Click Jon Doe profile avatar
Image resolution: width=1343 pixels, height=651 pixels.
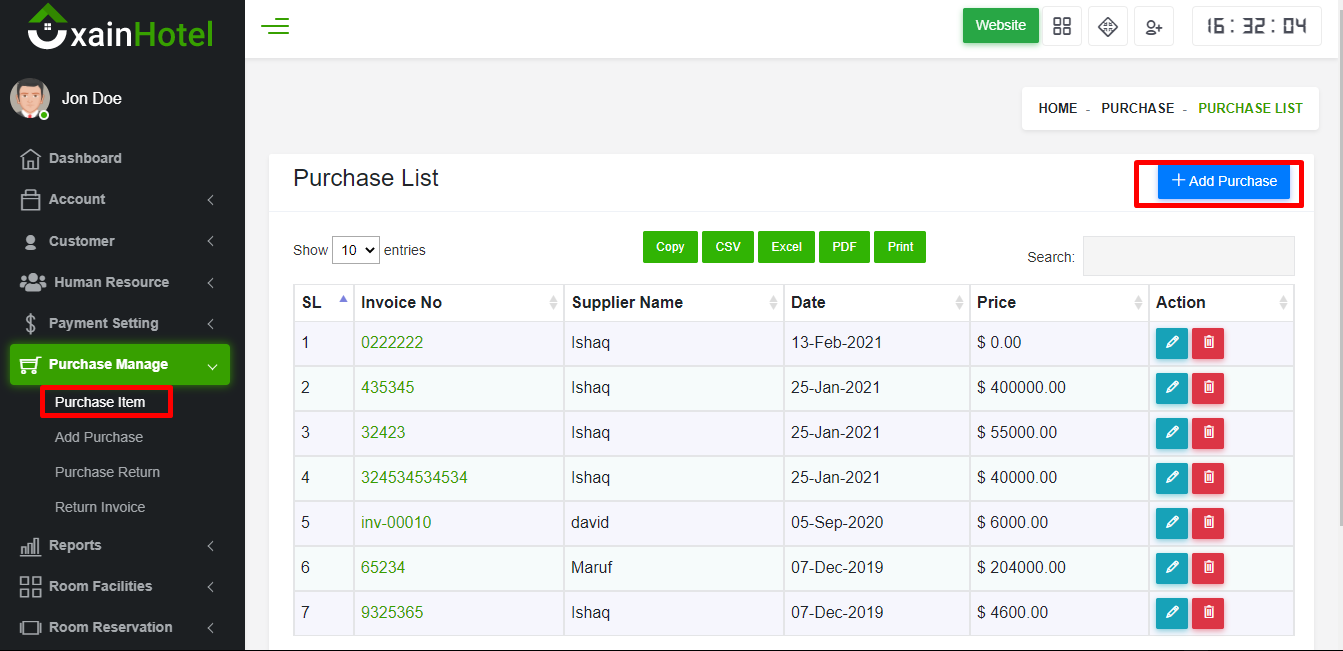[x=30, y=98]
